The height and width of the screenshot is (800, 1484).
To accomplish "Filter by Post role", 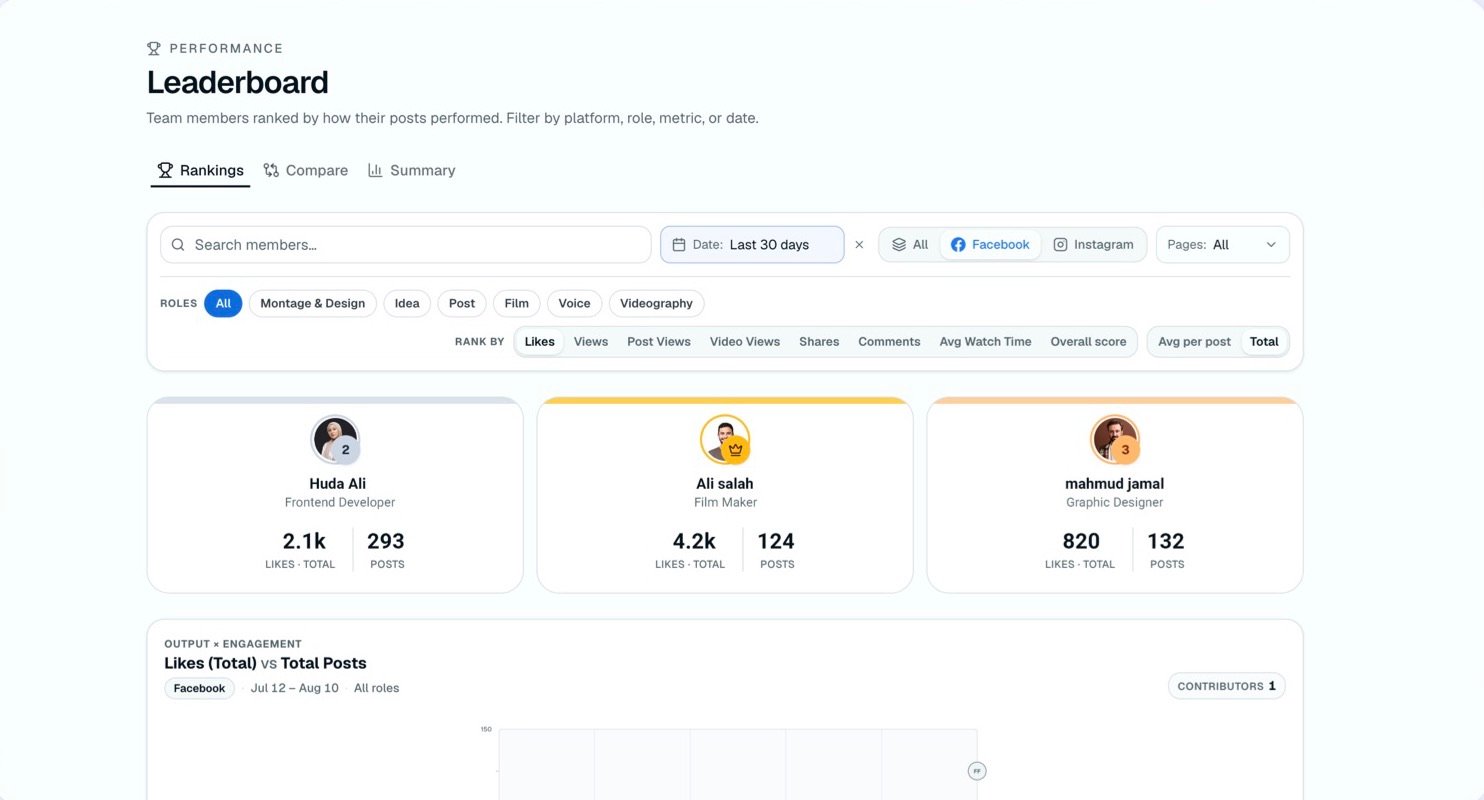I will (x=462, y=304).
